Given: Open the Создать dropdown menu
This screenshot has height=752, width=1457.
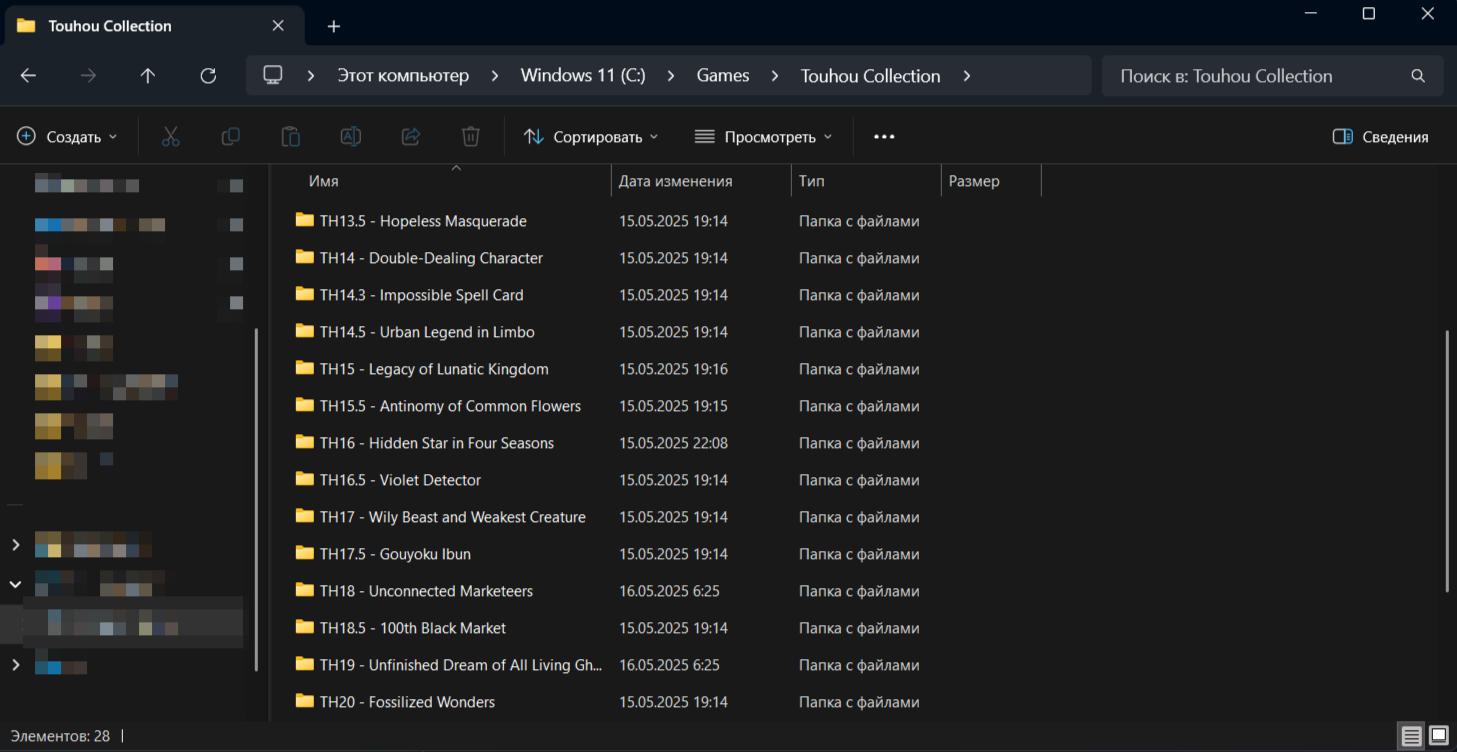Looking at the screenshot, I should [x=67, y=137].
